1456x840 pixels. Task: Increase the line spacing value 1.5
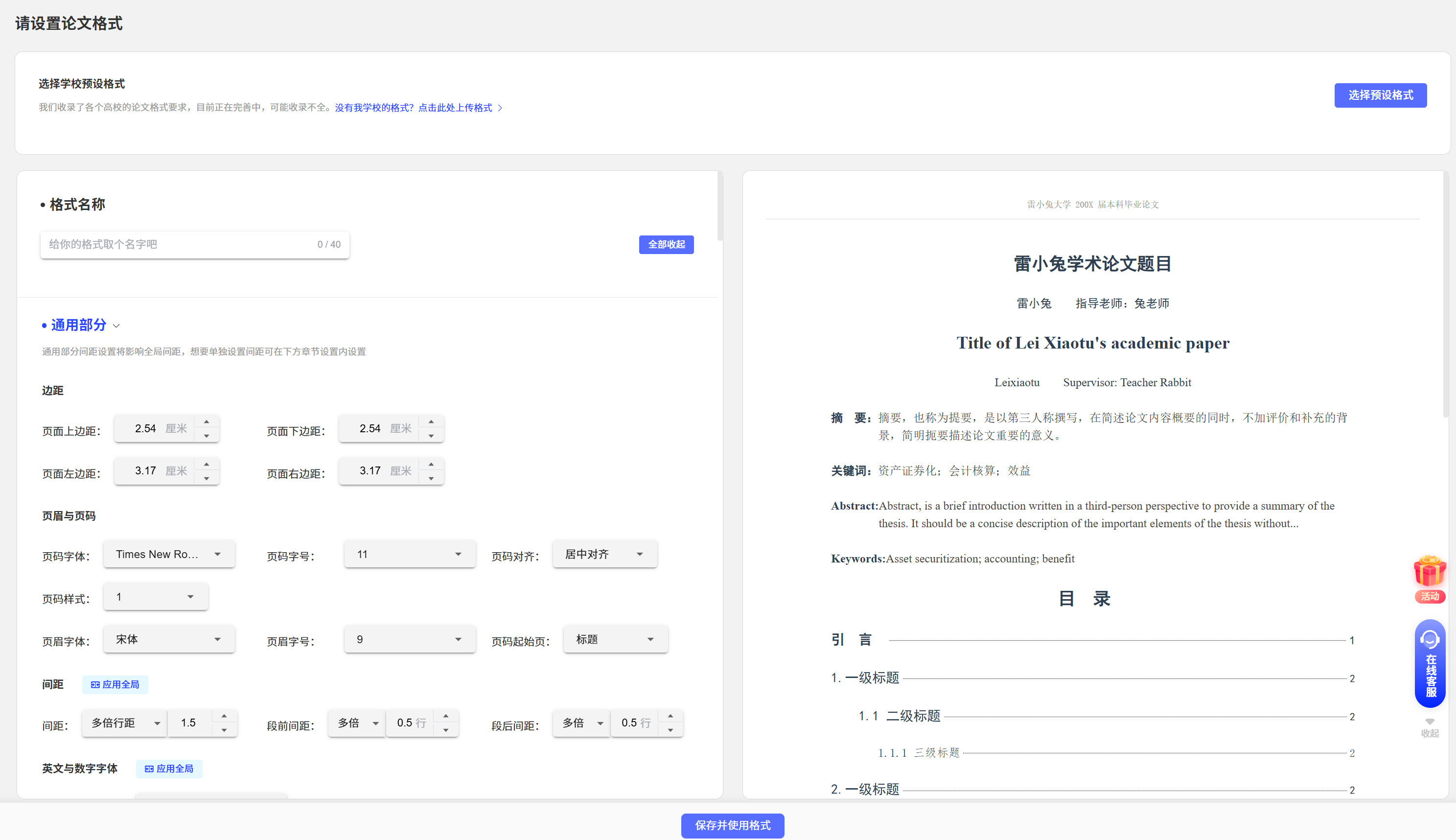click(224, 716)
